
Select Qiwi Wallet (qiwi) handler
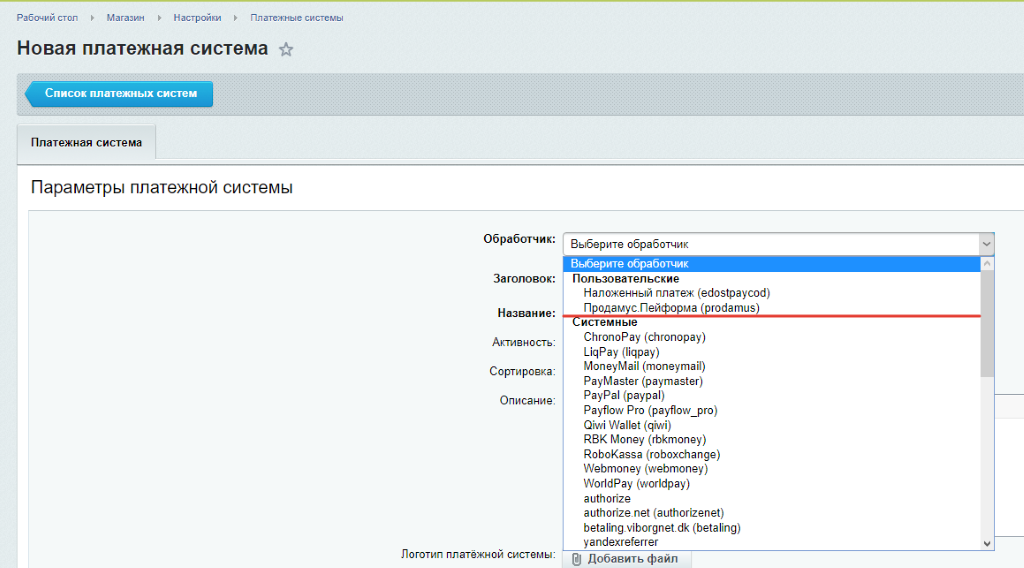627,425
